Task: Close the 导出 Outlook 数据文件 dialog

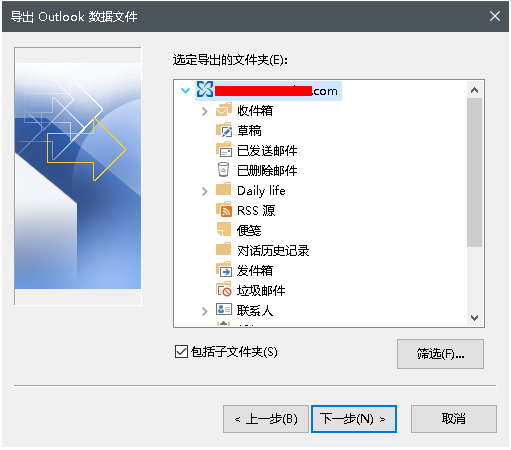Action: coord(495,16)
